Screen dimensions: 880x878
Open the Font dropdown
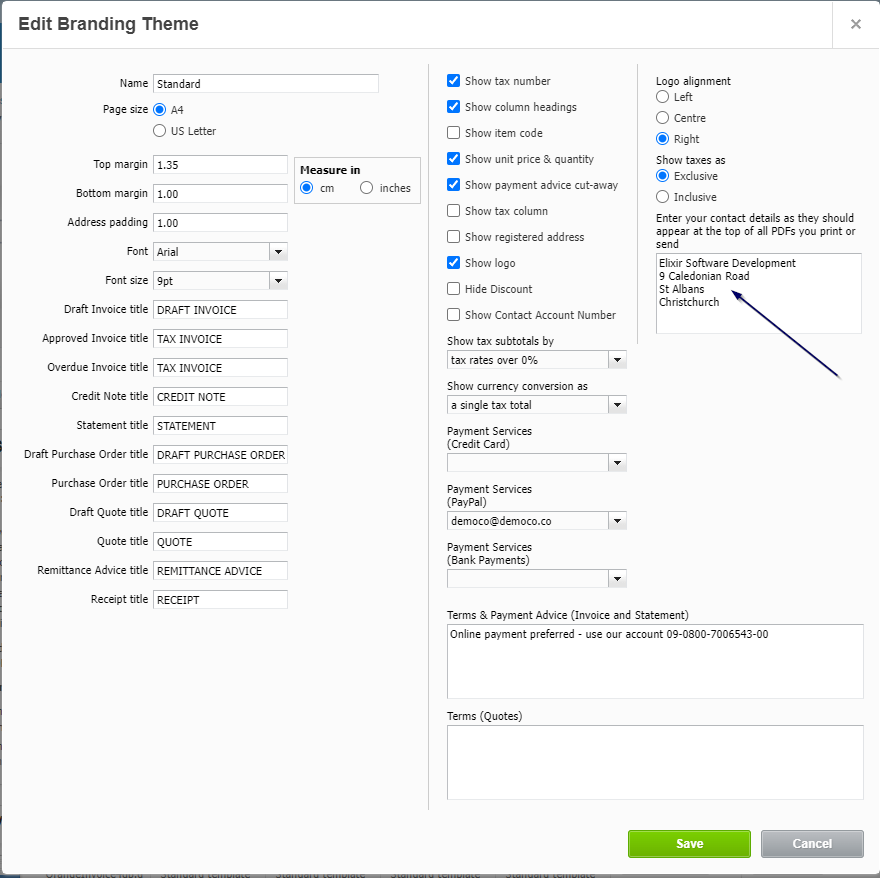pos(279,251)
